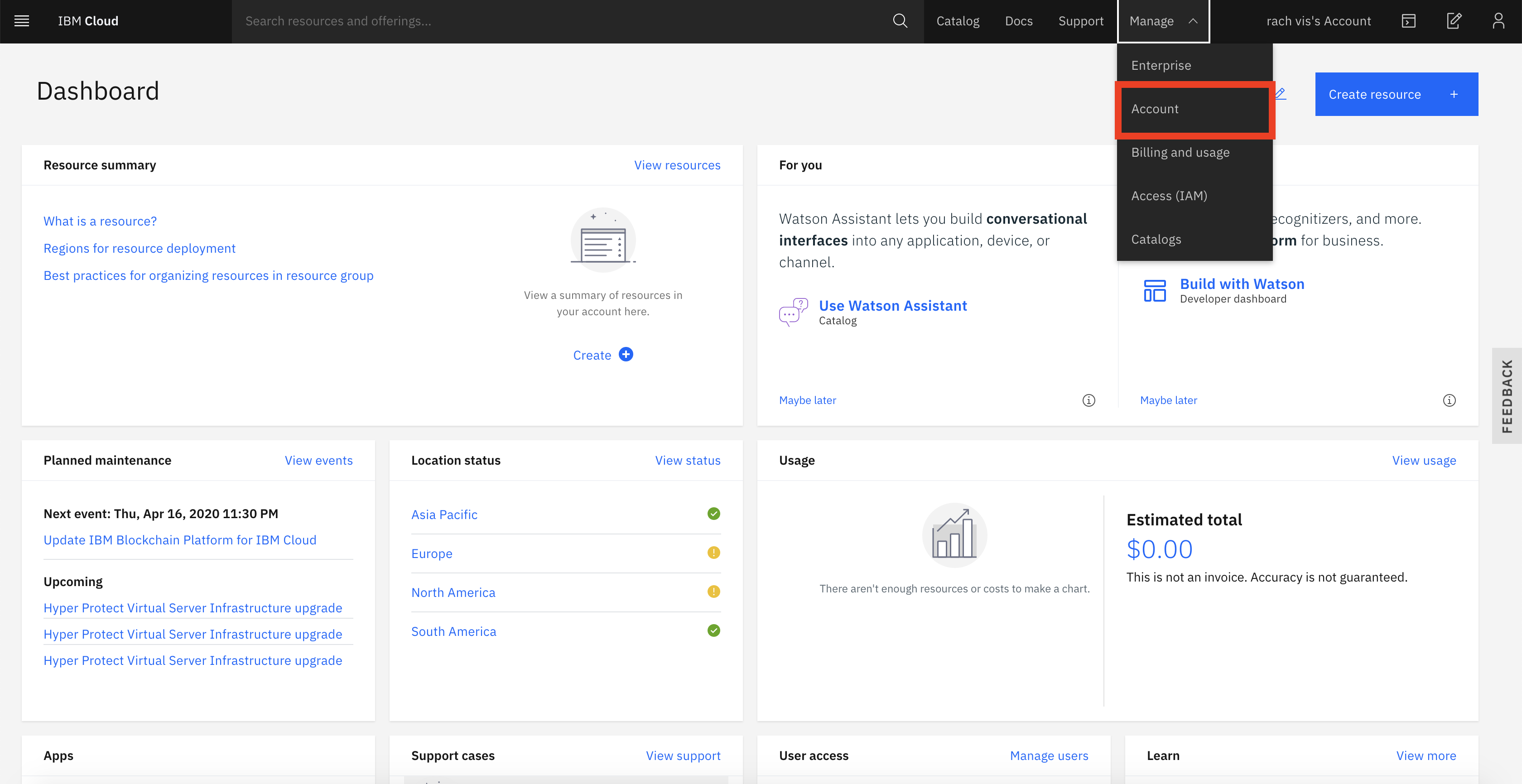
Task: Open the Catalog navigation item
Action: 957,21
